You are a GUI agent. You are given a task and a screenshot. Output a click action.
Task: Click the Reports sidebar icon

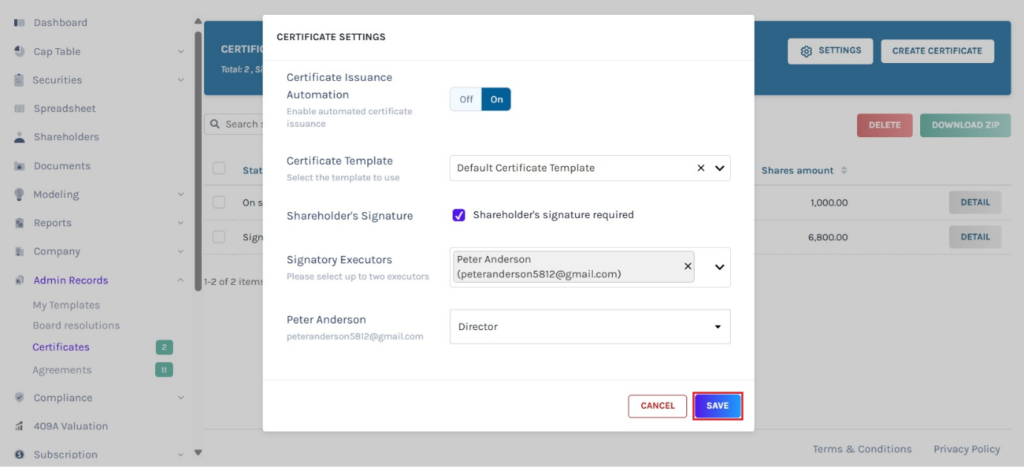[19, 223]
